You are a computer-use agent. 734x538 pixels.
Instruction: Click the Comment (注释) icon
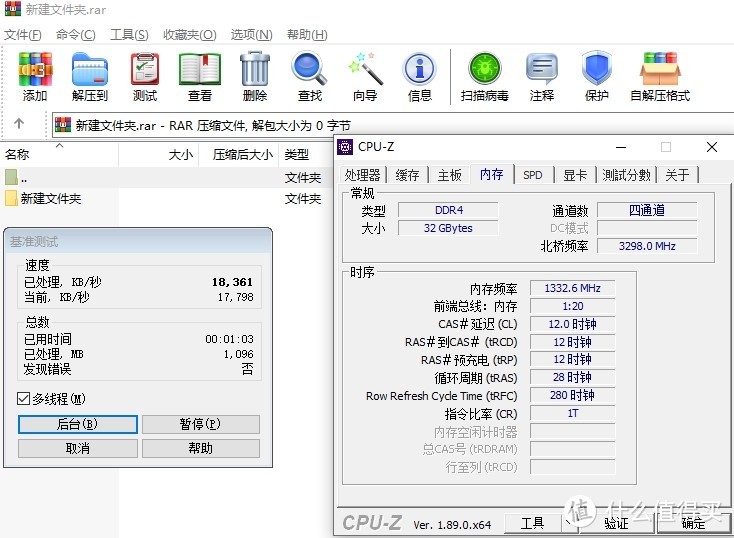(x=542, y=68)
